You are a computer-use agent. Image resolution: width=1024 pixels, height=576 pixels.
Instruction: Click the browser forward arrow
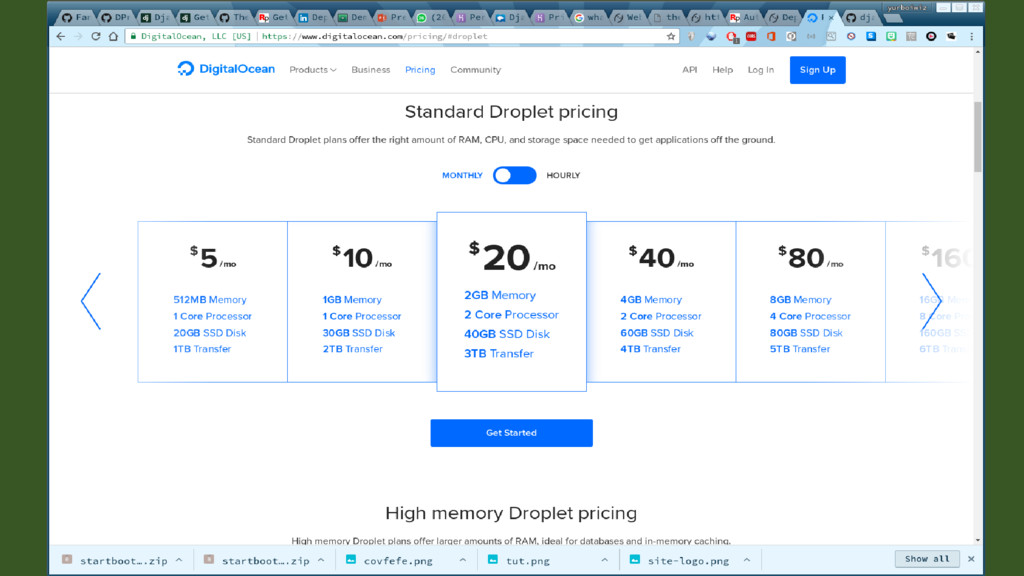pos(78,37)
